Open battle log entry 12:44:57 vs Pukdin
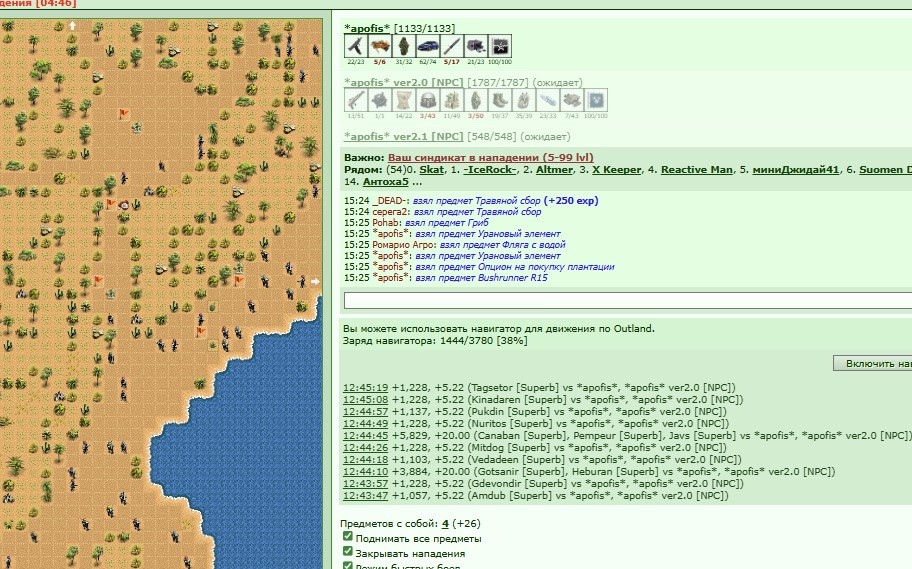 [x=365, y=412]
